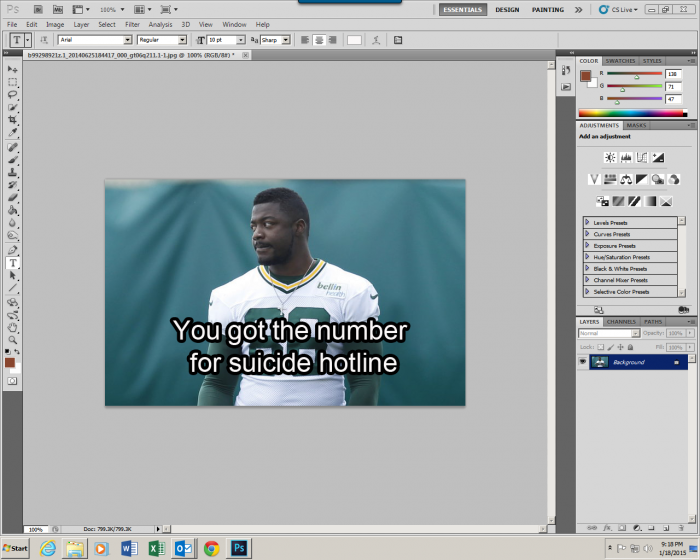Pick the Horizontal Type tool
Screen dimensions: 700x560
pos(13,263)
